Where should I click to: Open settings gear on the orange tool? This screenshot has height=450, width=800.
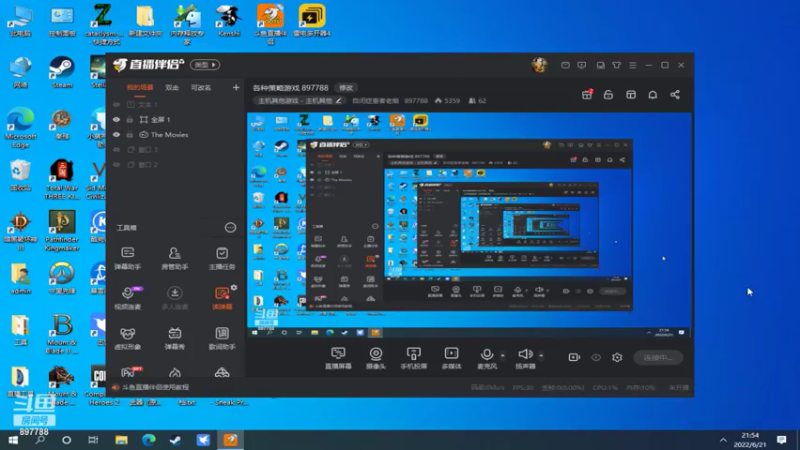[x=234, y=288]
